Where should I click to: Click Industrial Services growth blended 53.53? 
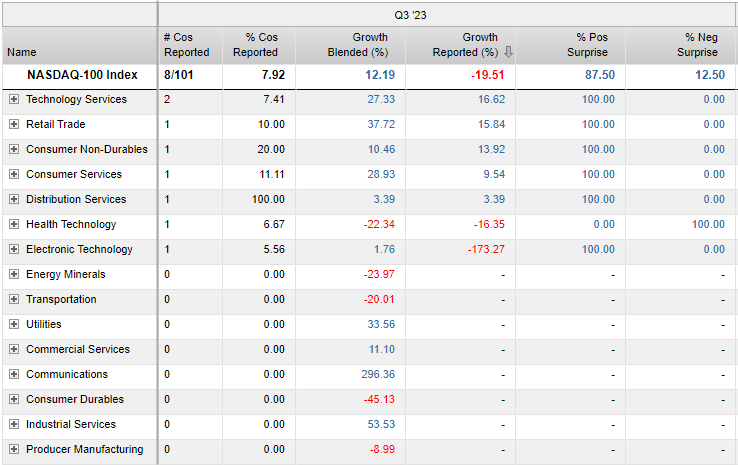(381, 424)
